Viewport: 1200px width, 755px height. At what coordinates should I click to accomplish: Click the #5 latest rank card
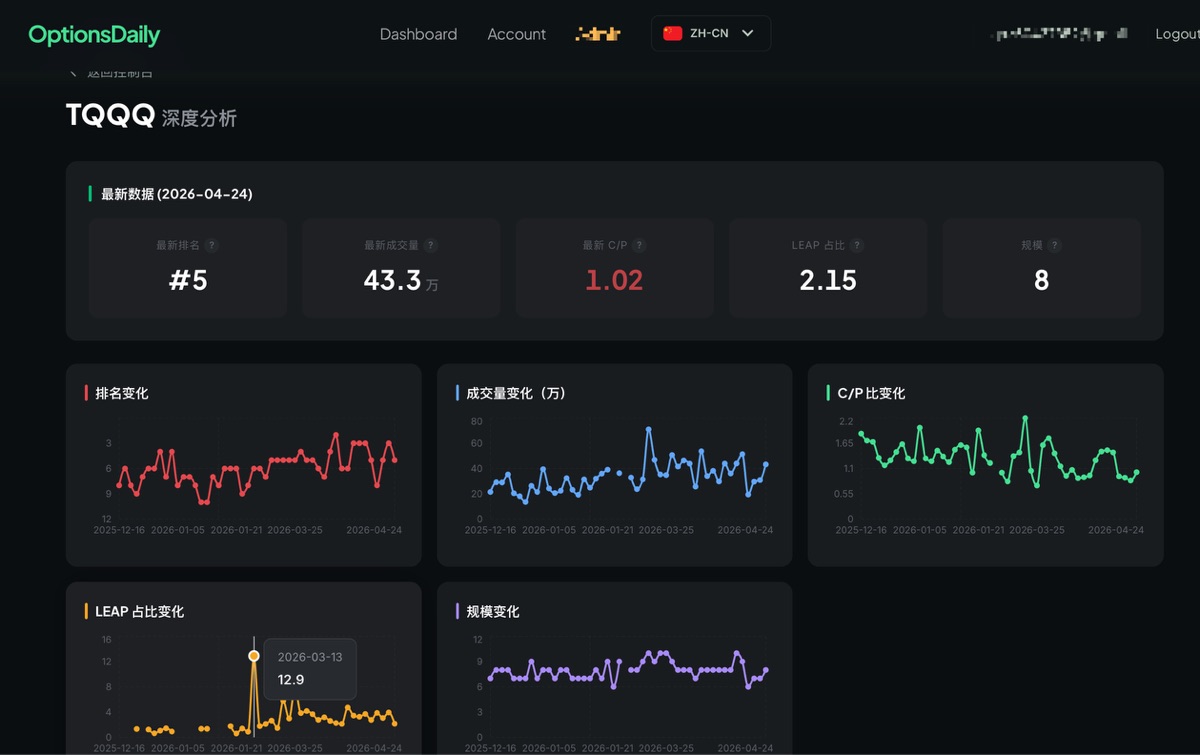(x=188, y=269)
